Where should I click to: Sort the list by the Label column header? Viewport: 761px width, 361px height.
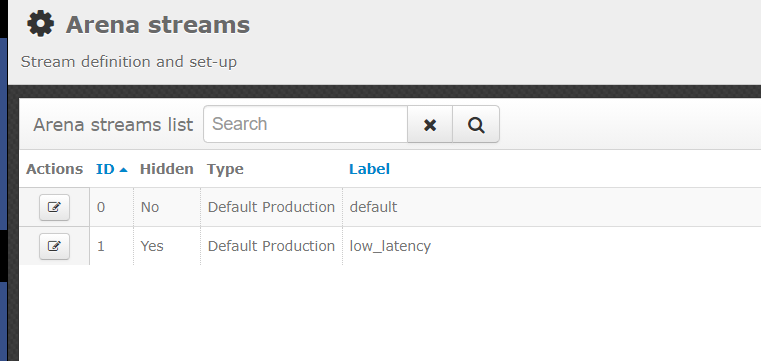369,169
